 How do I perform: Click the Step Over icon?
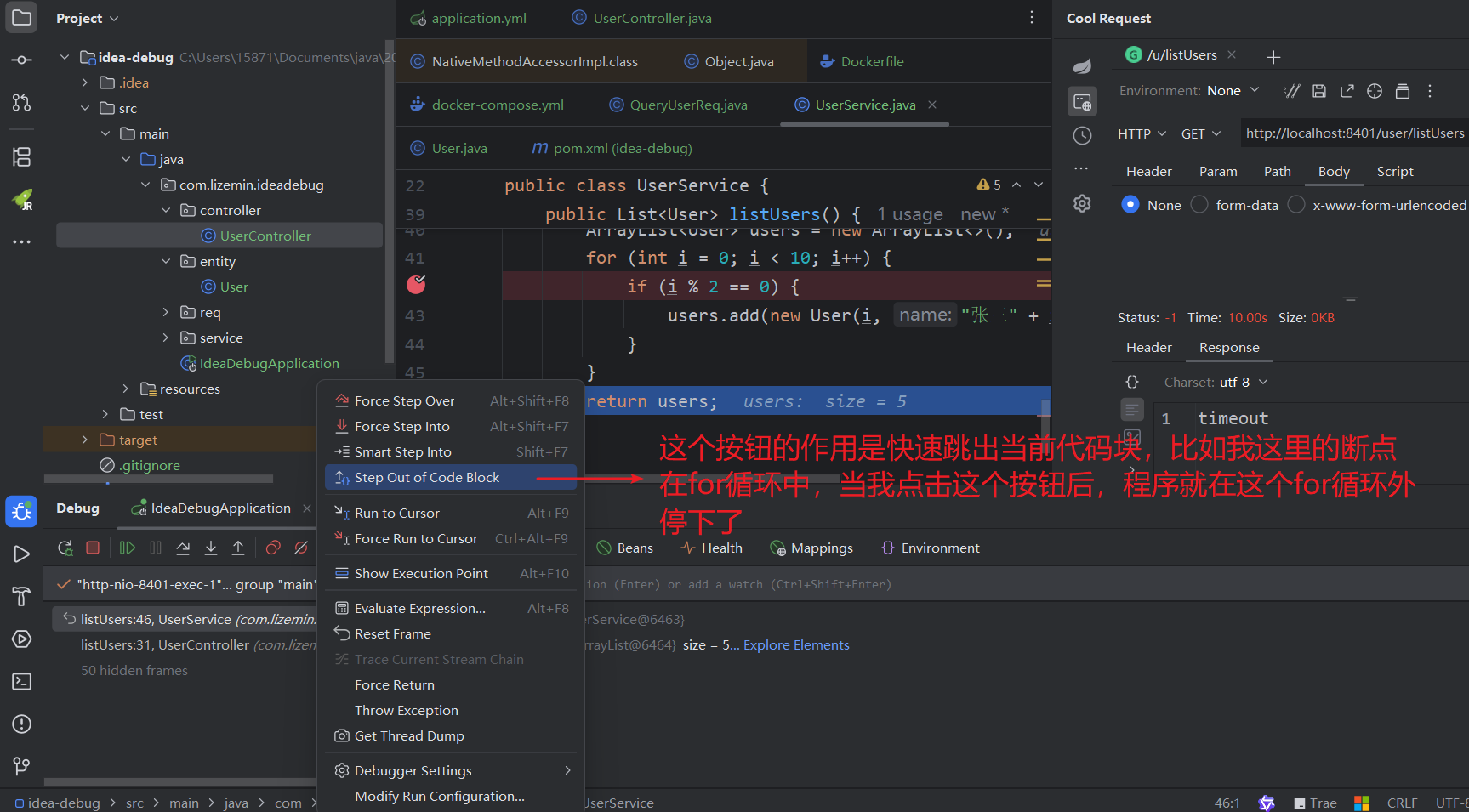(183, 548)
